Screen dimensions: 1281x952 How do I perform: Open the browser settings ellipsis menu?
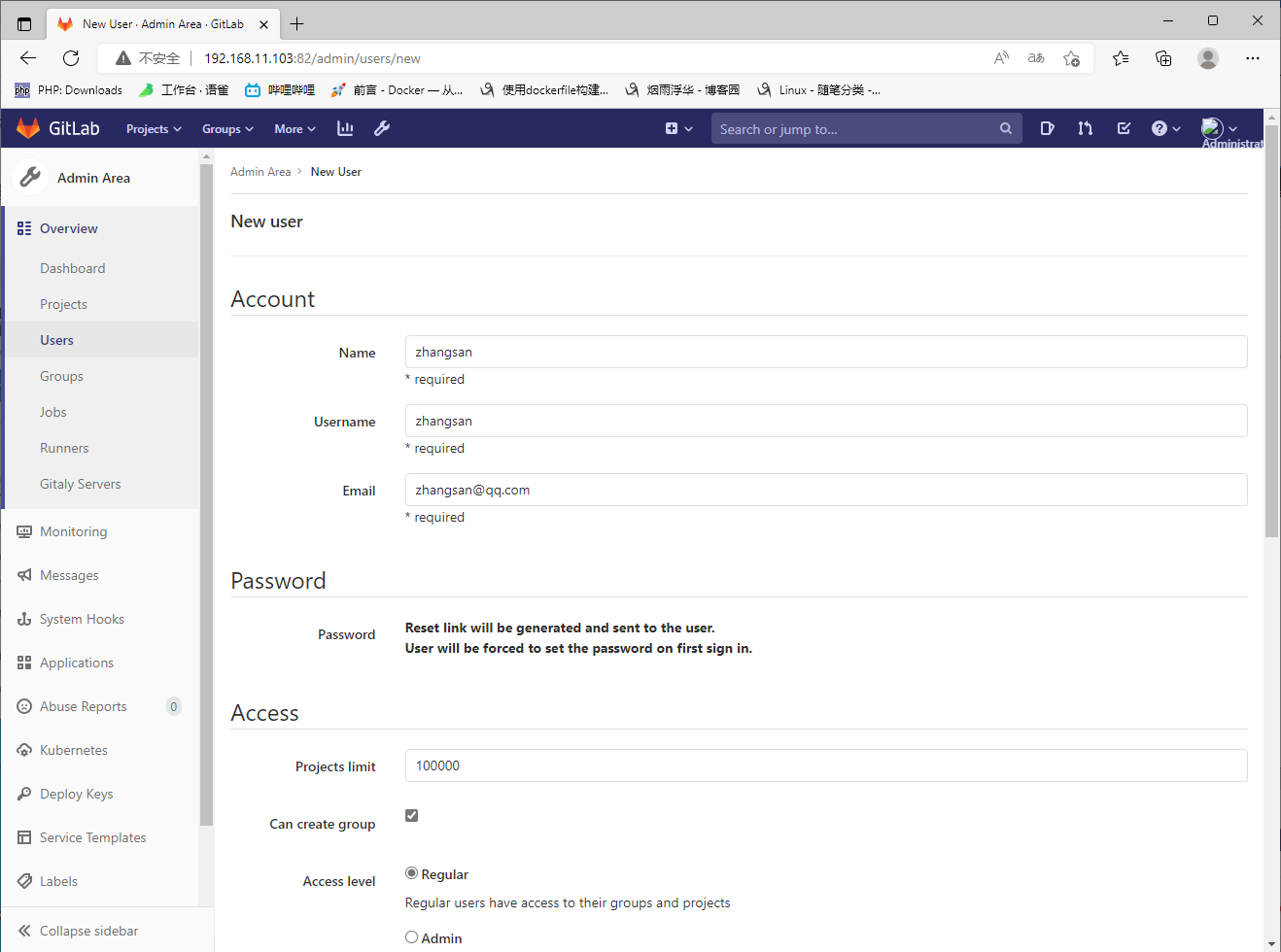(x=1253, y=58)
